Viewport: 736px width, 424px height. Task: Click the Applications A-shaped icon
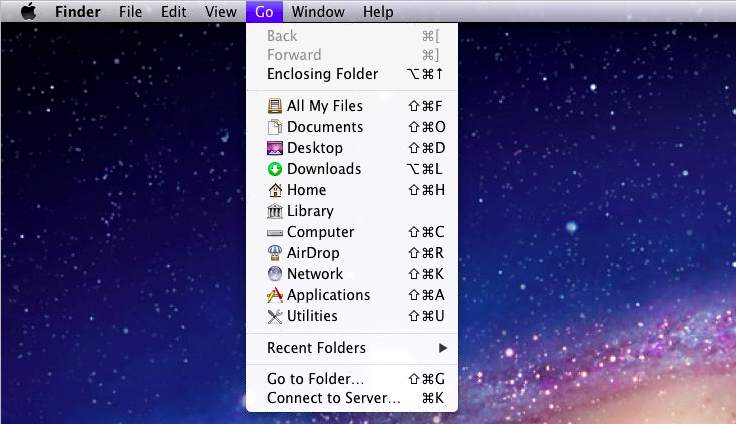pyautogui.click(x=275, y=295)
